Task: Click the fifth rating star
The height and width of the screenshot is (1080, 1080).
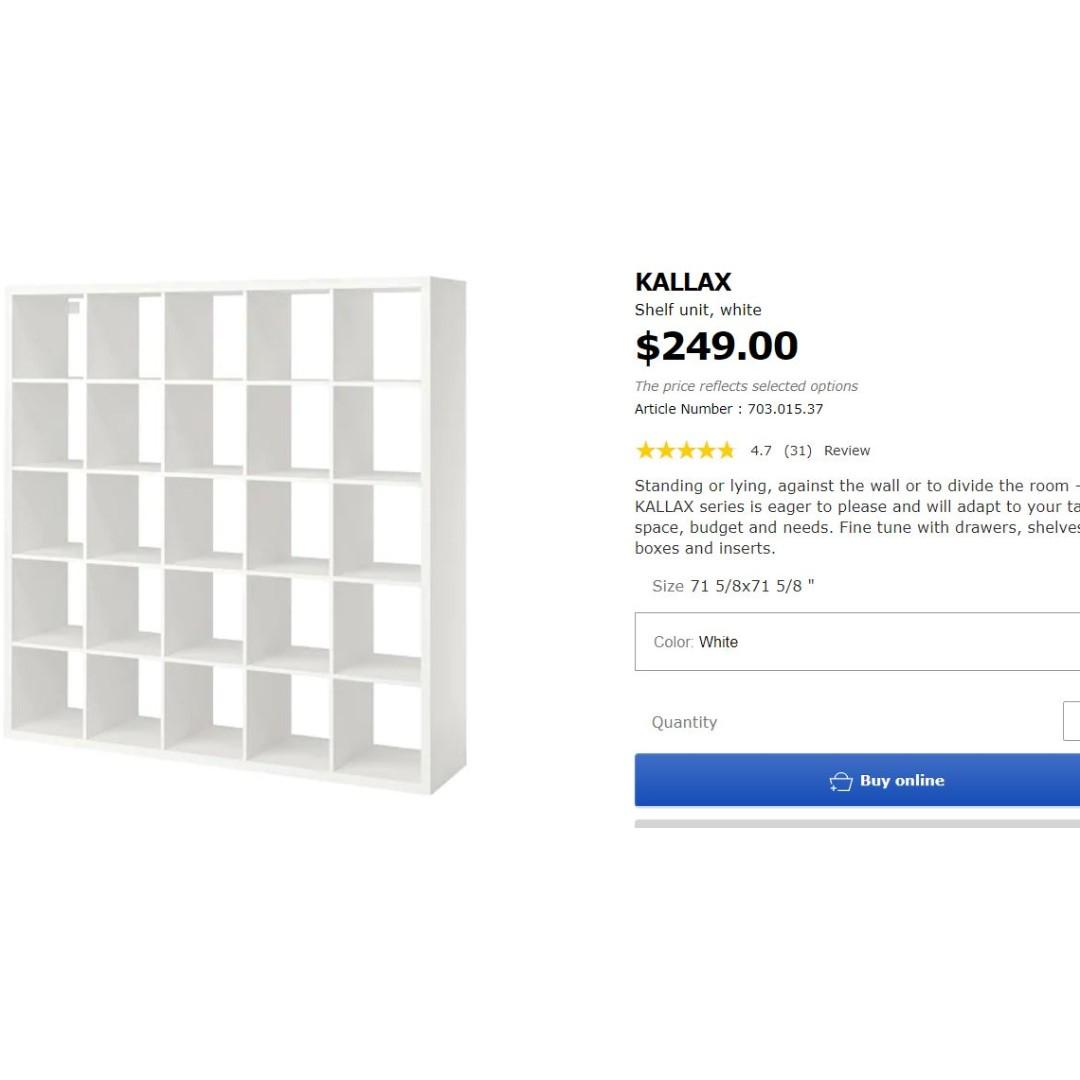Action: pyautogui.click(x=727, y=450)
